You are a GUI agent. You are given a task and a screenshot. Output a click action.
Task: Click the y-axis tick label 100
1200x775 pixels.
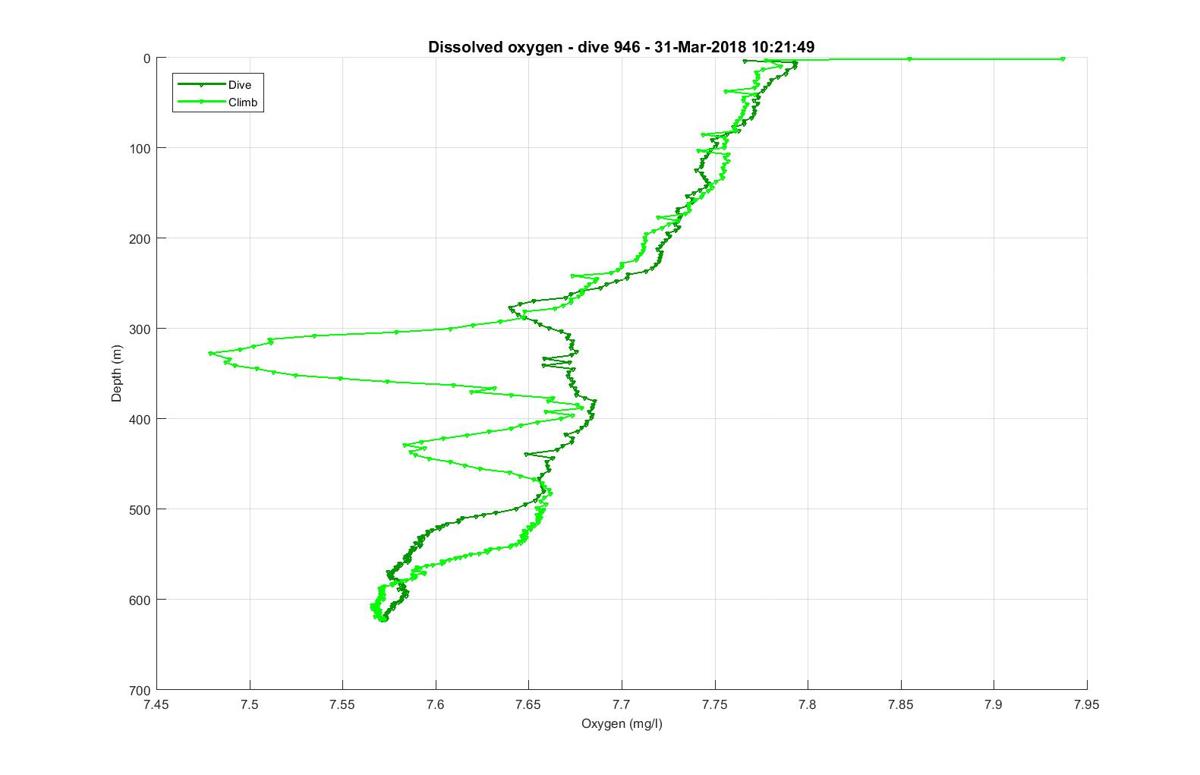[141, 149]
